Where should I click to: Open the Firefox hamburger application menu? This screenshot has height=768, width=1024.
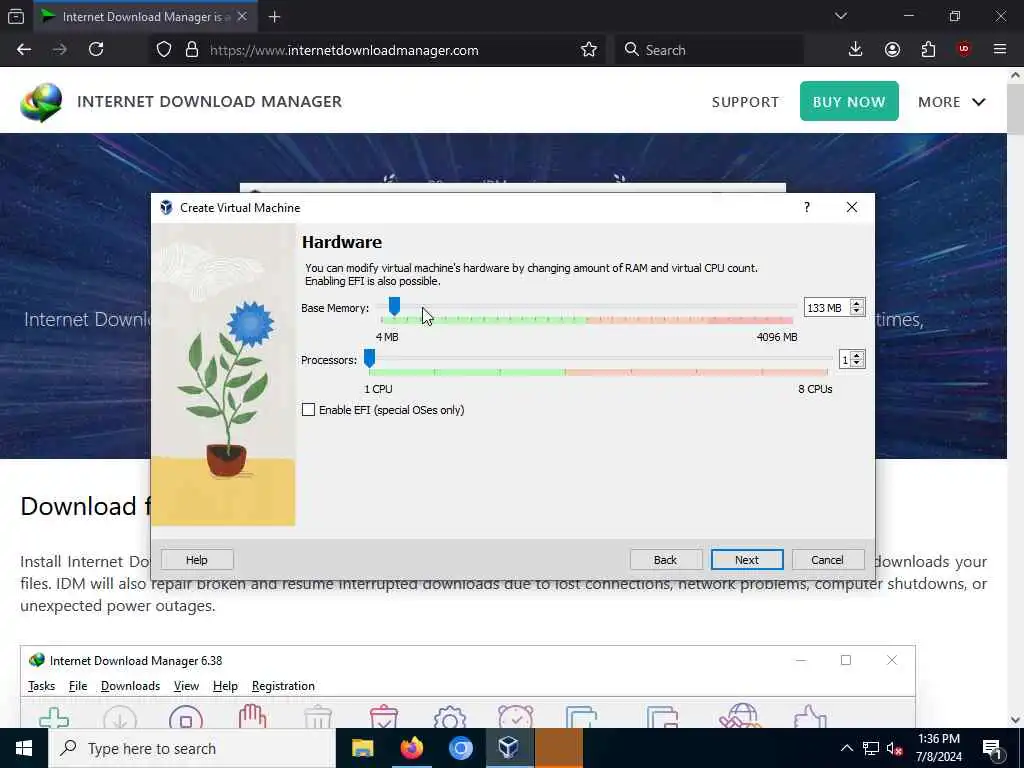pyautogui.click(x=1000, y=50)
